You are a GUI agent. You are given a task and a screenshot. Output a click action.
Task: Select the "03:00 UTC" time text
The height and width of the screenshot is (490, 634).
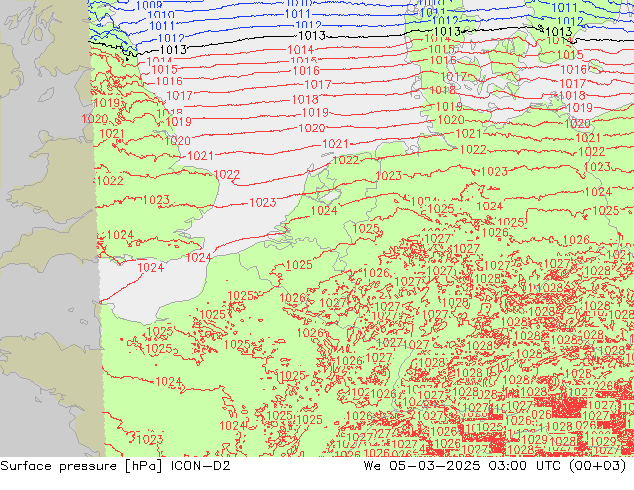tap(524, 466)
